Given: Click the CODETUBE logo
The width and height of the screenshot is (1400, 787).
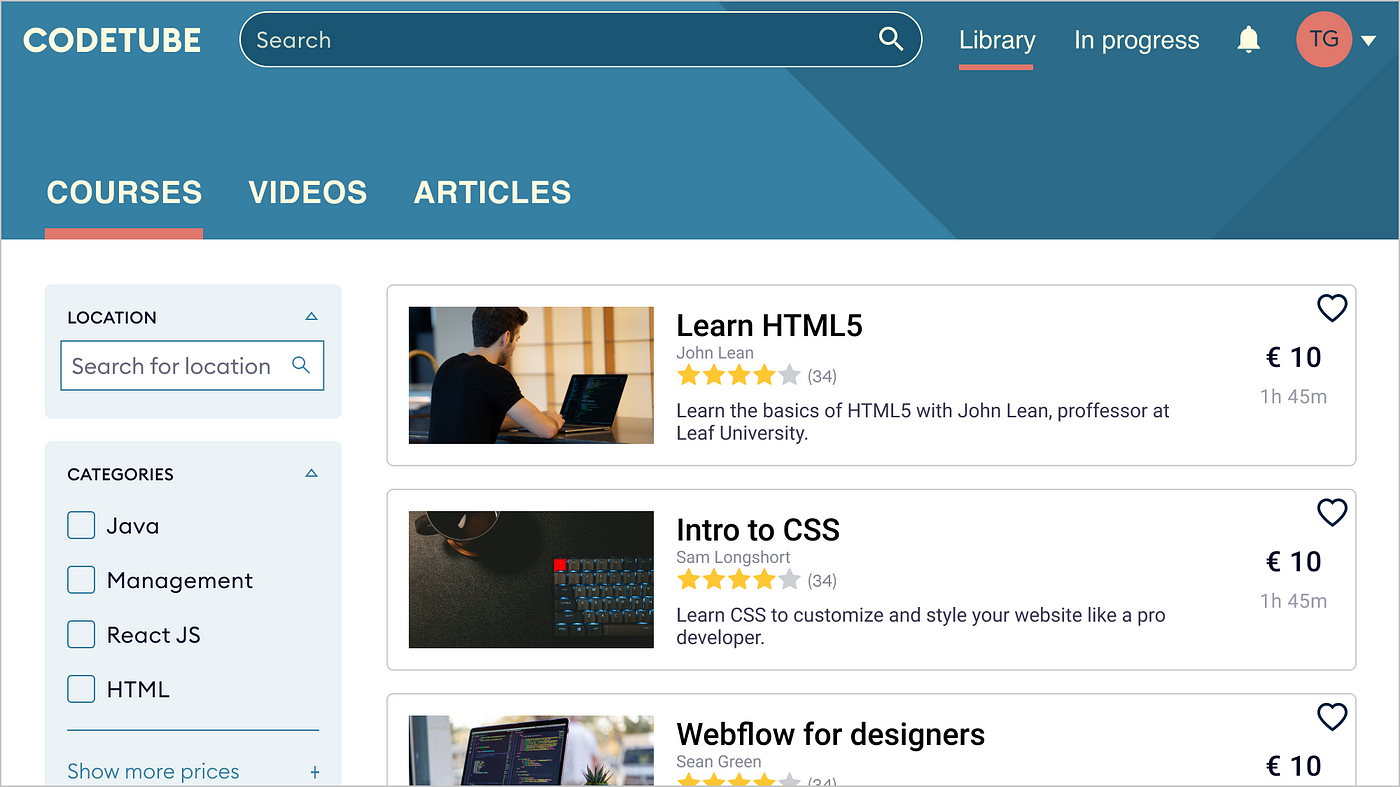Looking at the screenshot, I should [x=112, y=40].
